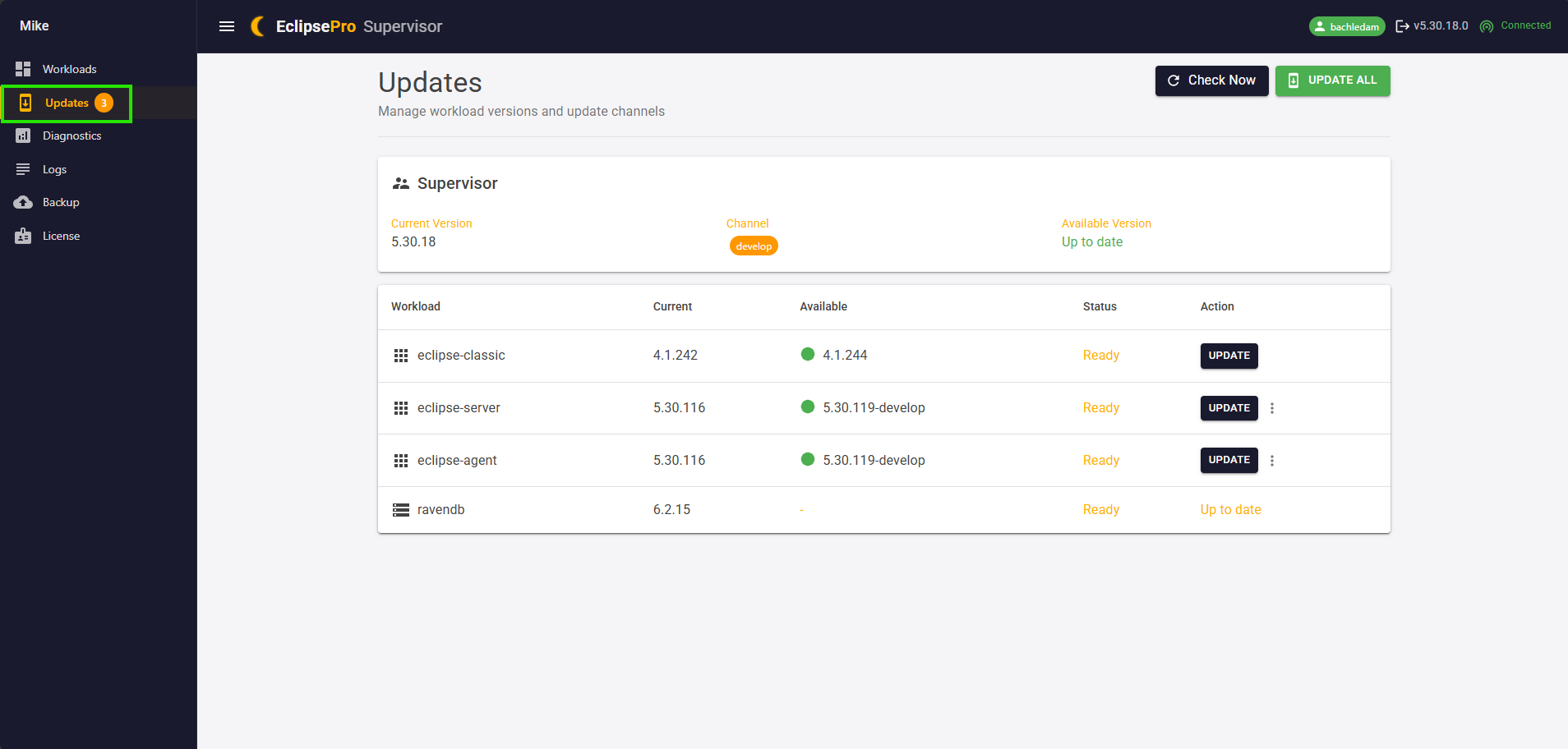Screen dimensions: 1568x749
Task: Click the Supervisor people icon
Action: click(x=401, y=183)
